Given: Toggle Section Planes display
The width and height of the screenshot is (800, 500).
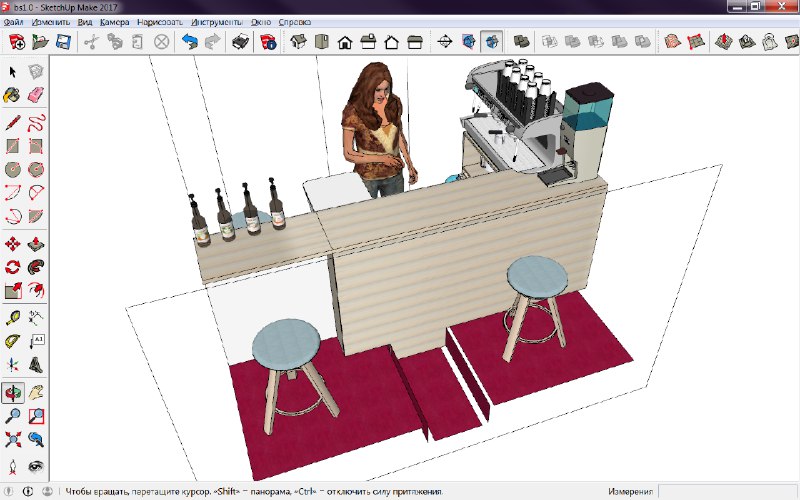Looking at the screenshot, I should (468, 42).
